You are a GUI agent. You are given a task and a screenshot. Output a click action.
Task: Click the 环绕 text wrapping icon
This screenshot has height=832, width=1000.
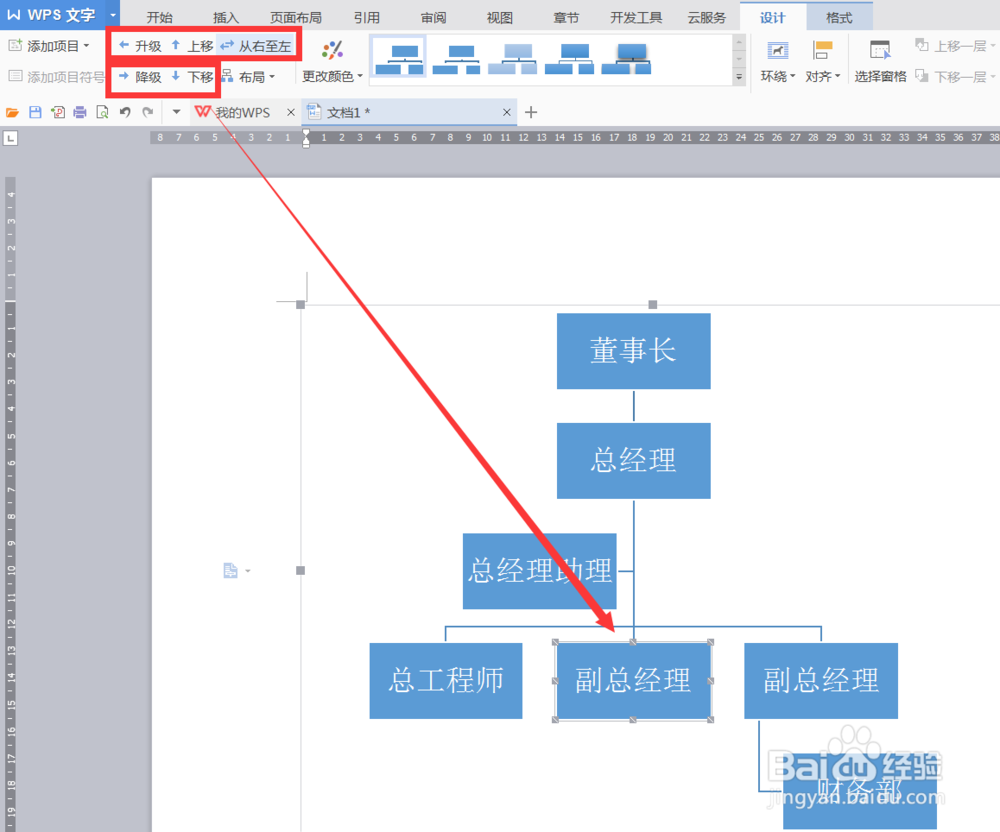tap(777, 58)
